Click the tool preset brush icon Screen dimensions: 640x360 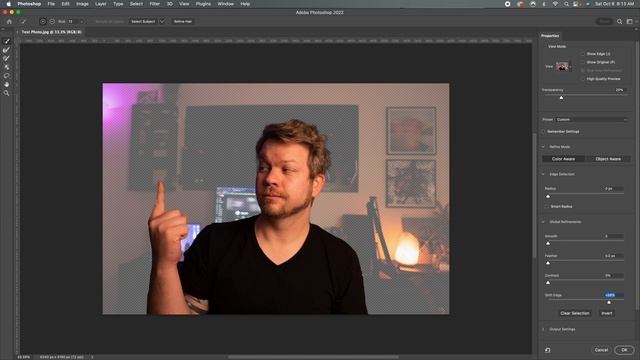pyautogui.click(x=23, y=21)
